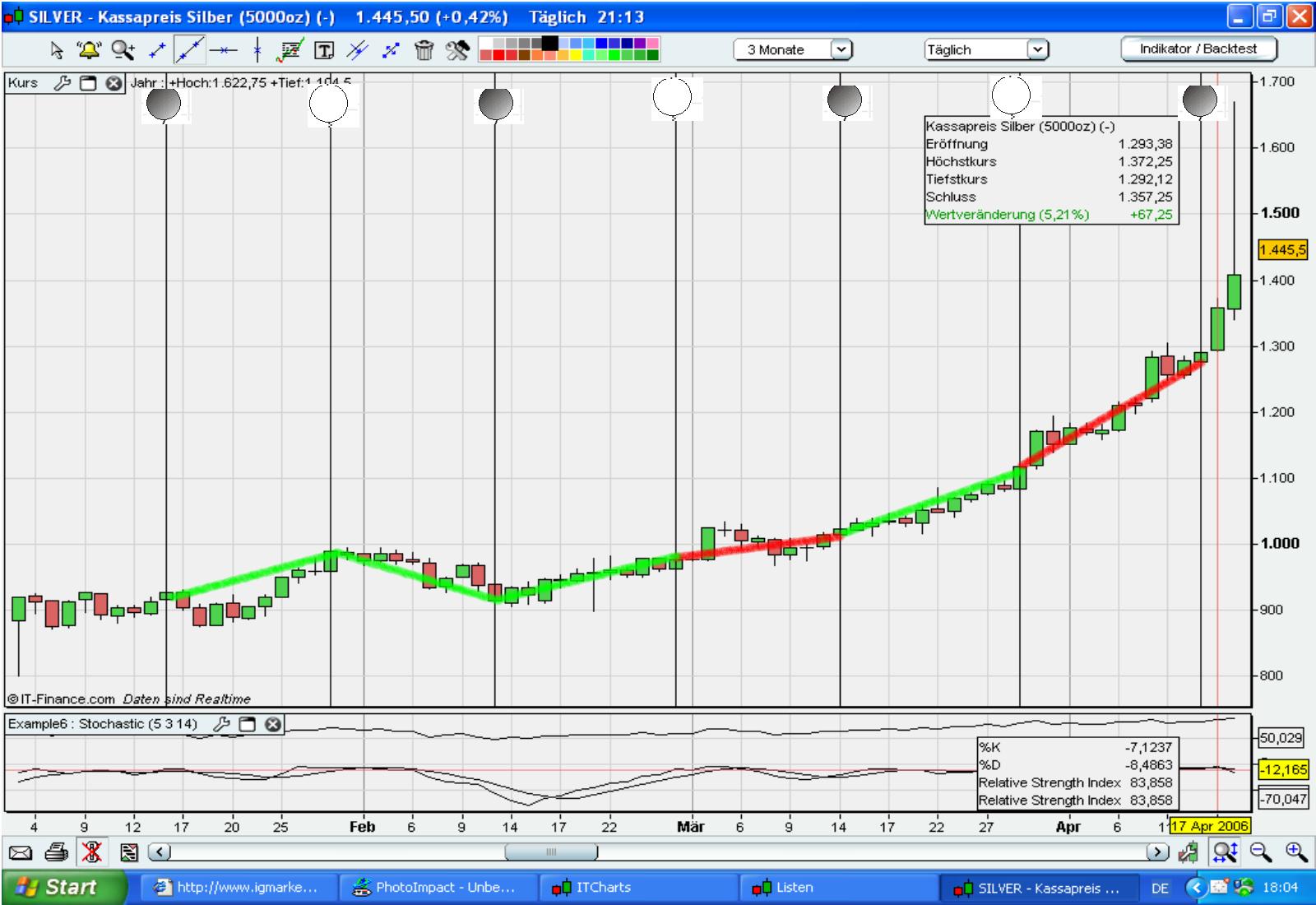Click the Example6 : Stochastic label
1316x905 pixels.
(x=103, y=724)
